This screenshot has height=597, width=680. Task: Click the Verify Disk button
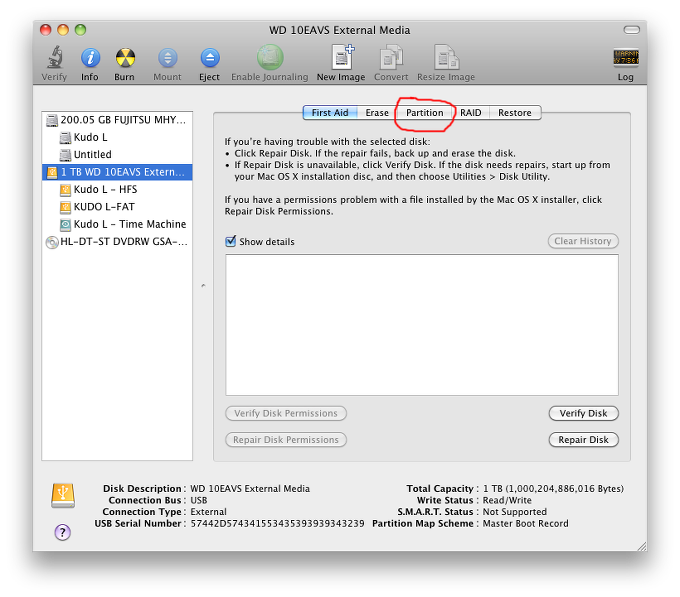pyautogui.click(x=583, y=413)
